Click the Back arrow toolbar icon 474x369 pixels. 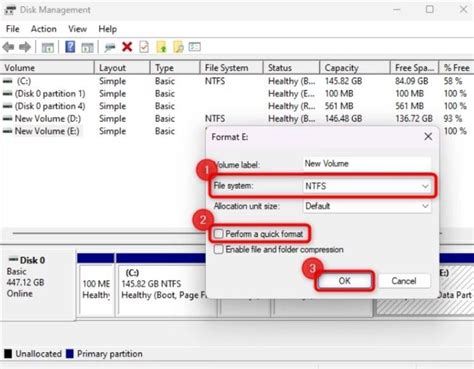click(x=8, y=47)
